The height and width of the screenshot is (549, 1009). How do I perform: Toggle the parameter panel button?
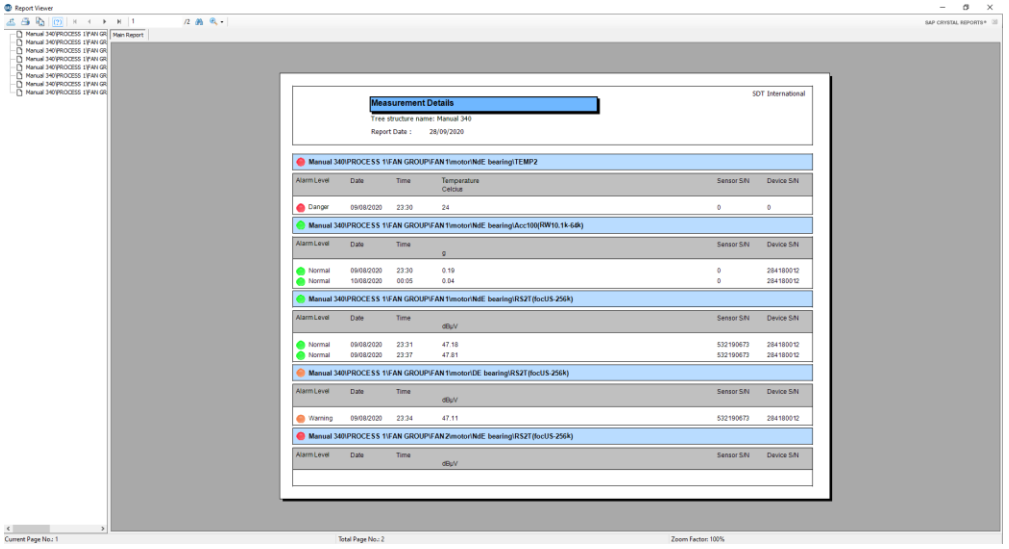click(x=57, y=21)
